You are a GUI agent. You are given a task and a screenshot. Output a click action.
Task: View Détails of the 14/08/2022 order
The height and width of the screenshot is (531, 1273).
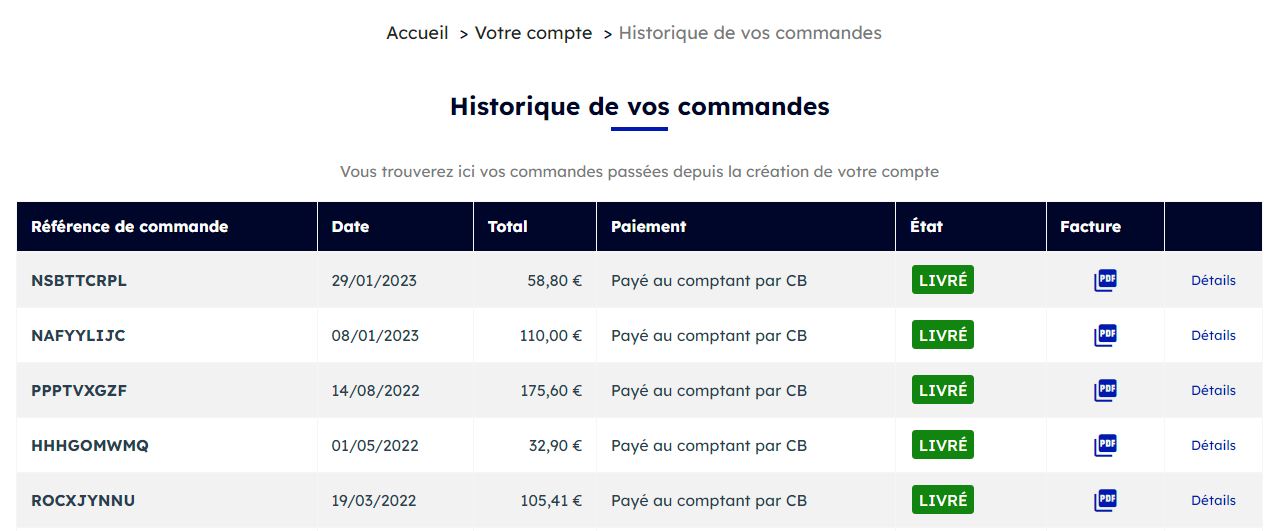(1213, 391)
